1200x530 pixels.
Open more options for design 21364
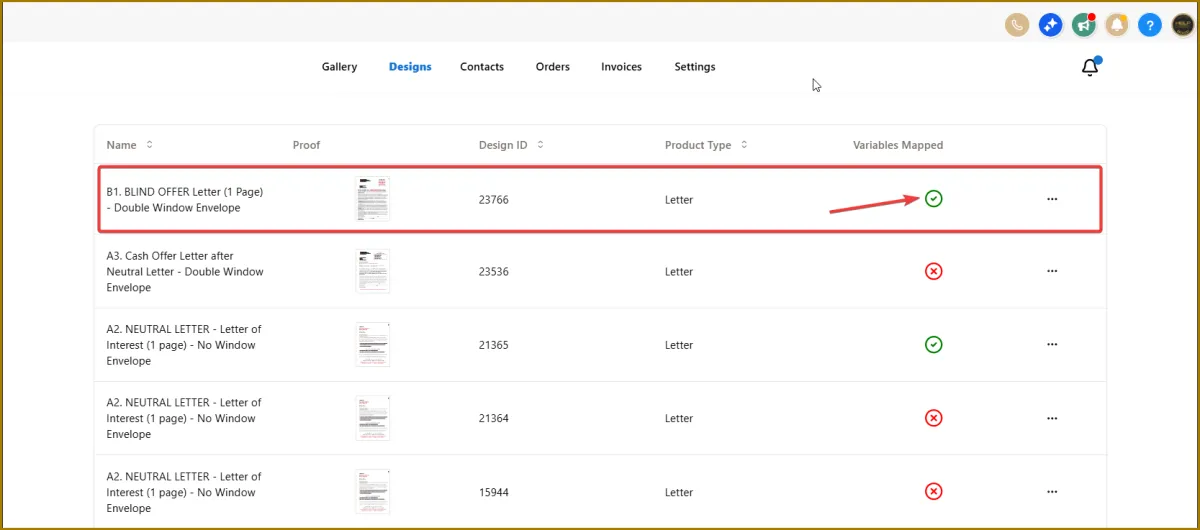coord(1052,418)
